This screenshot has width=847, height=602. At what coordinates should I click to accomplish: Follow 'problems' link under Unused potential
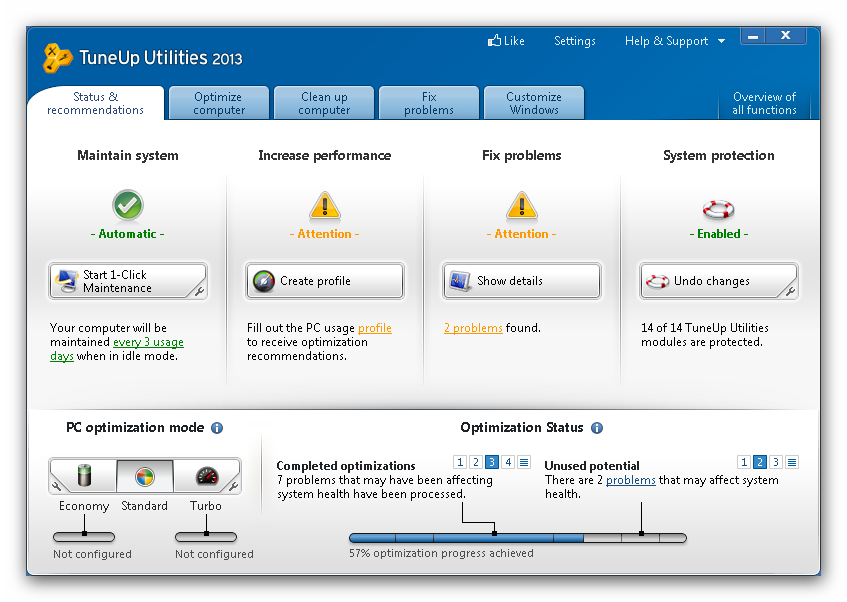click(630, 480)
